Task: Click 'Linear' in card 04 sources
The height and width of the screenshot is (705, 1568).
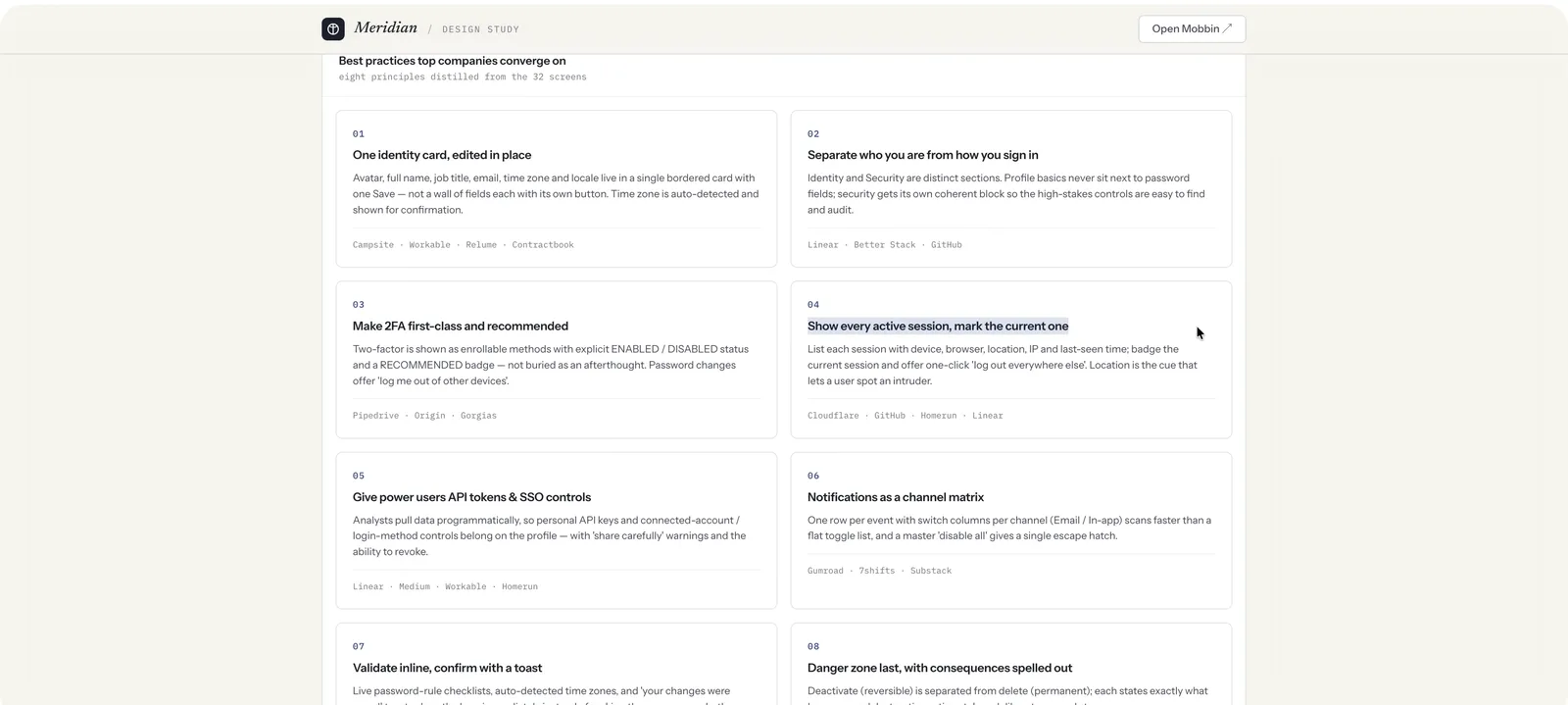Action: click(x=988, y=416)
